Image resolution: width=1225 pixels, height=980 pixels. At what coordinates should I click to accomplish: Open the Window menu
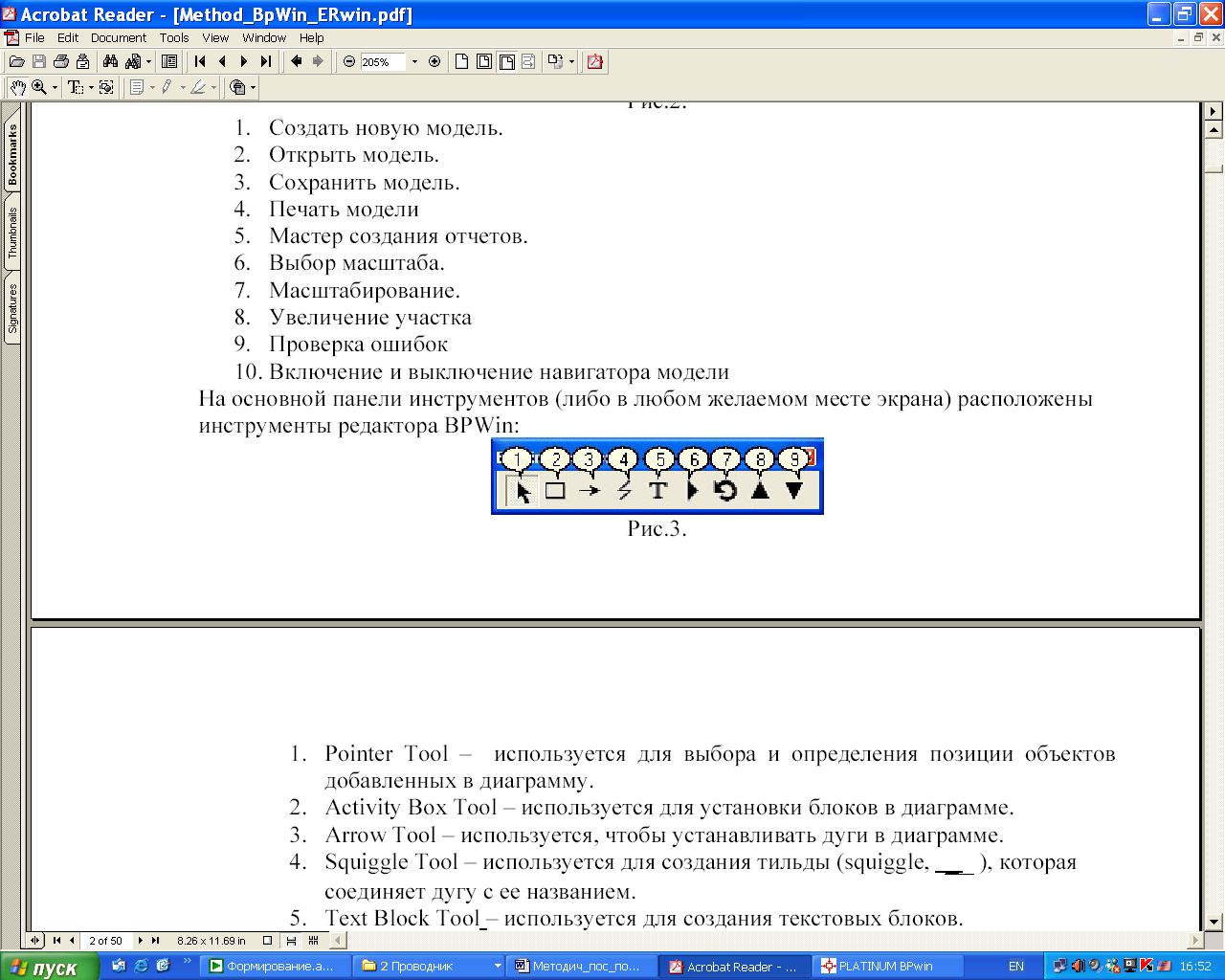point(264,38)
